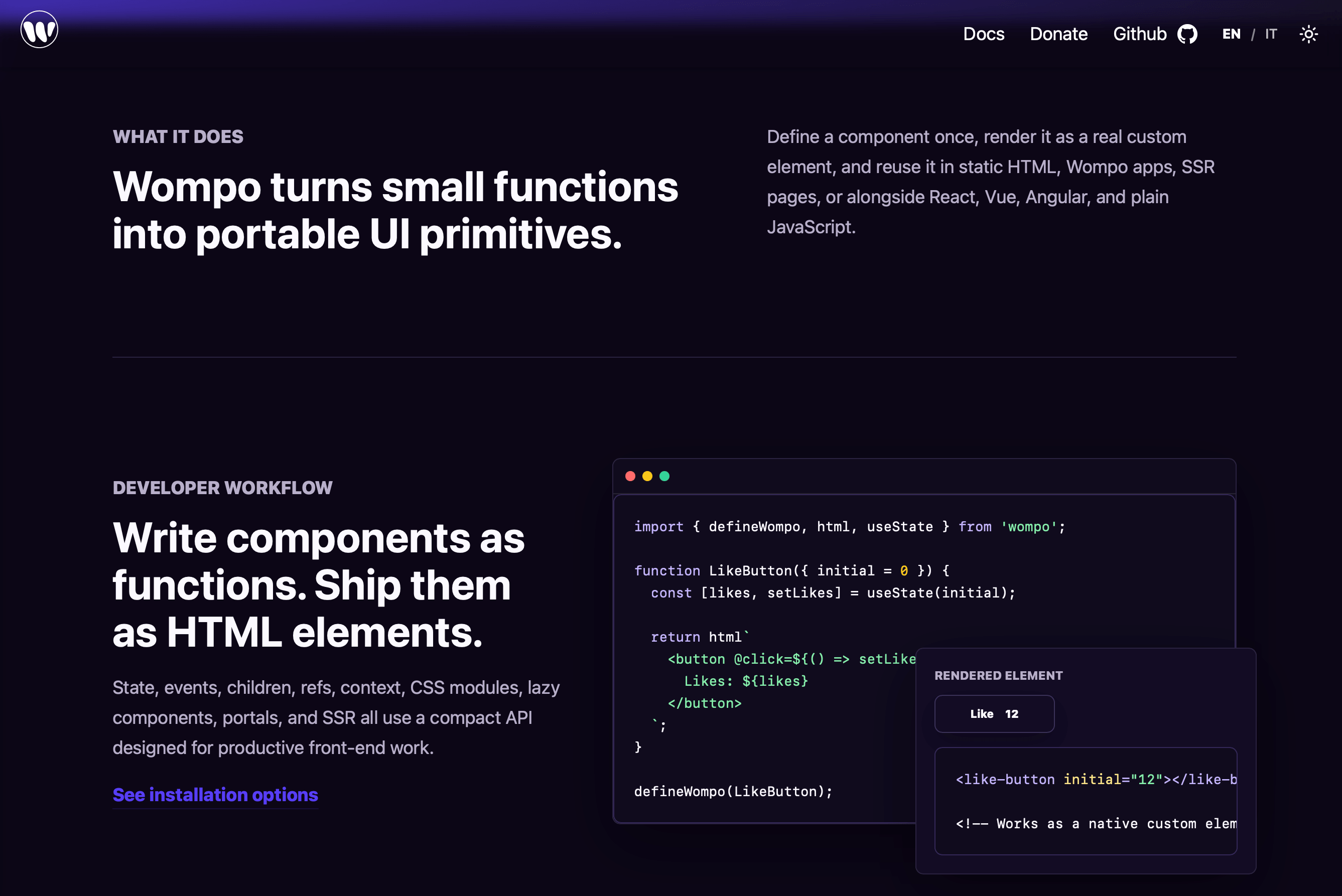
Task: Click the 'State, events, children' paragraph
Action: pos(336,717)
